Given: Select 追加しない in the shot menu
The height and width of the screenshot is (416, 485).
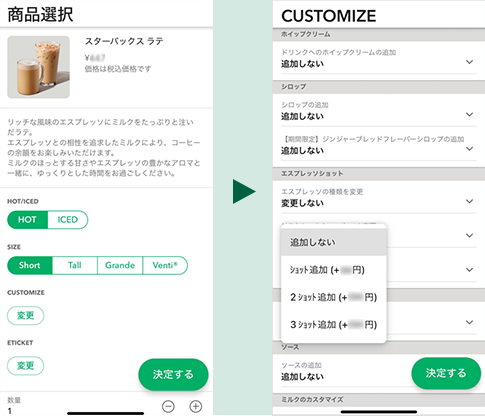Looking at the screenshot, I should pyautogui.click(x=334, y=242).
